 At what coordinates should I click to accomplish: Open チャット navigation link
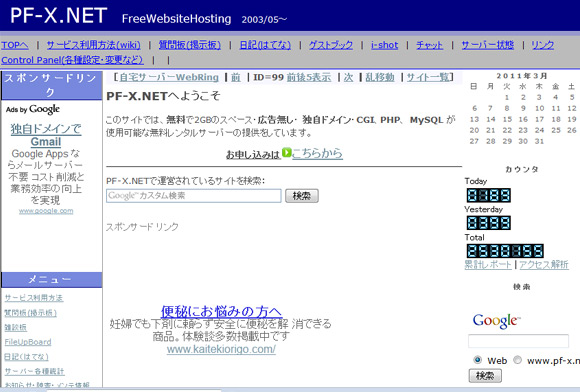coord(429,45)
